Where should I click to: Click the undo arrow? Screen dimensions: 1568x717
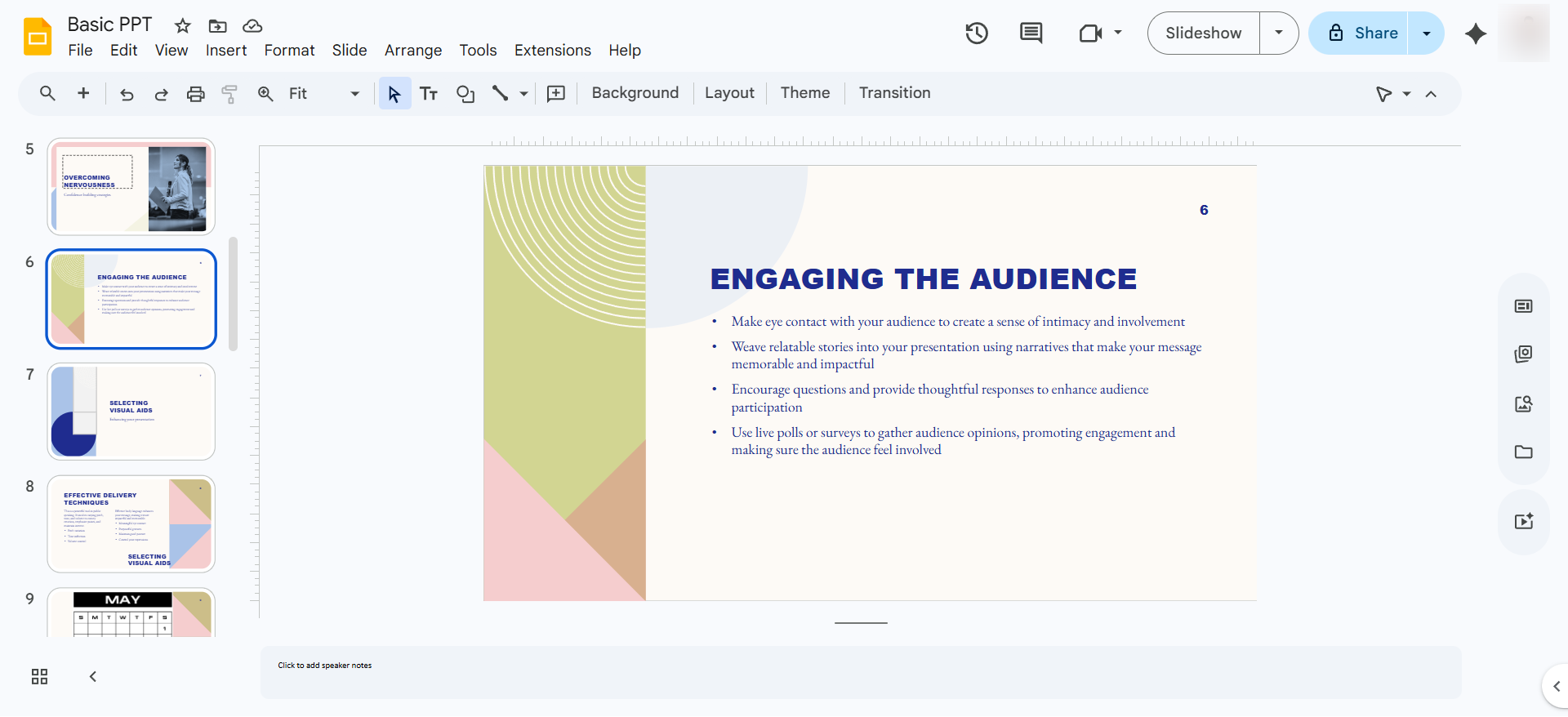pos(127,94)
